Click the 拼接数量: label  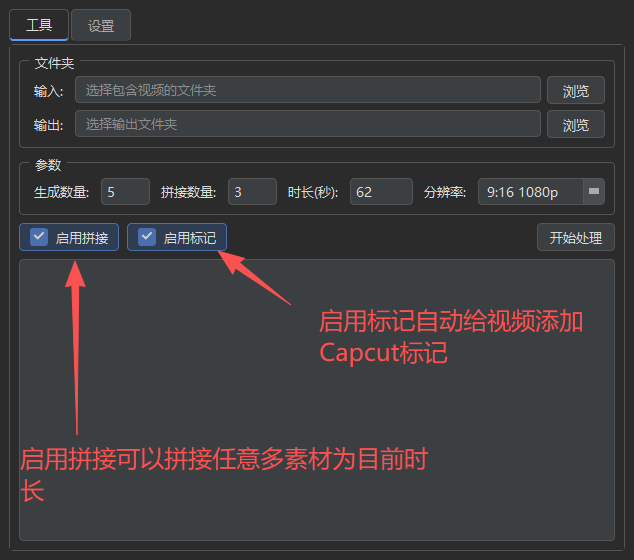188,192
